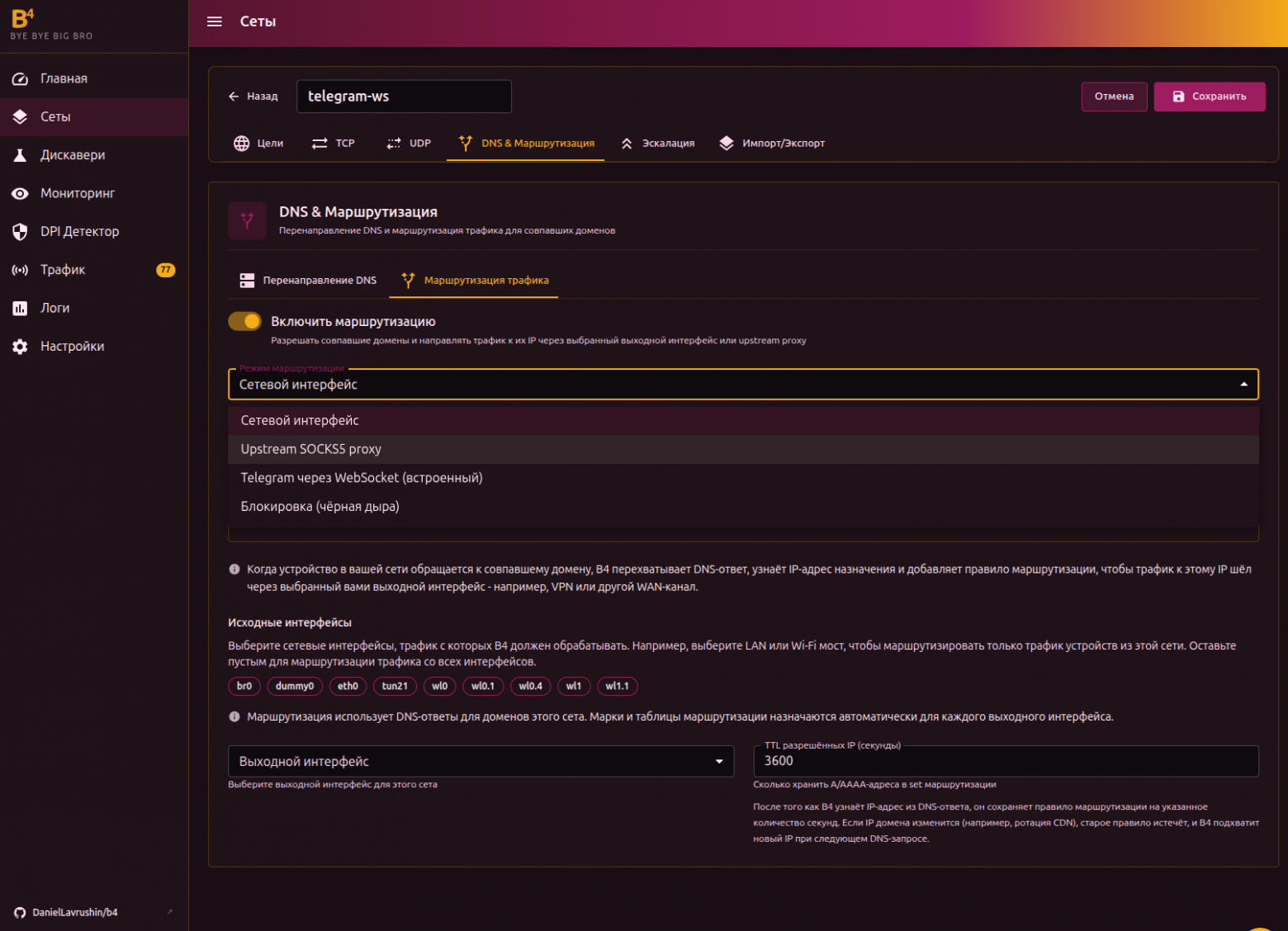Click the Мониторинг eye icon
The width and height of the screenshot is (1288, 931).
(20, 193)
